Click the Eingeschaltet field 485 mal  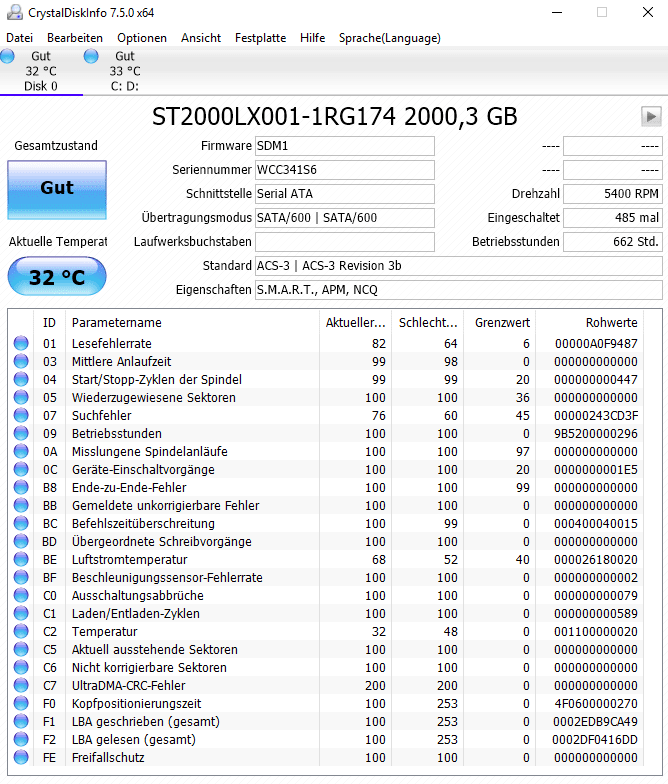612,218
